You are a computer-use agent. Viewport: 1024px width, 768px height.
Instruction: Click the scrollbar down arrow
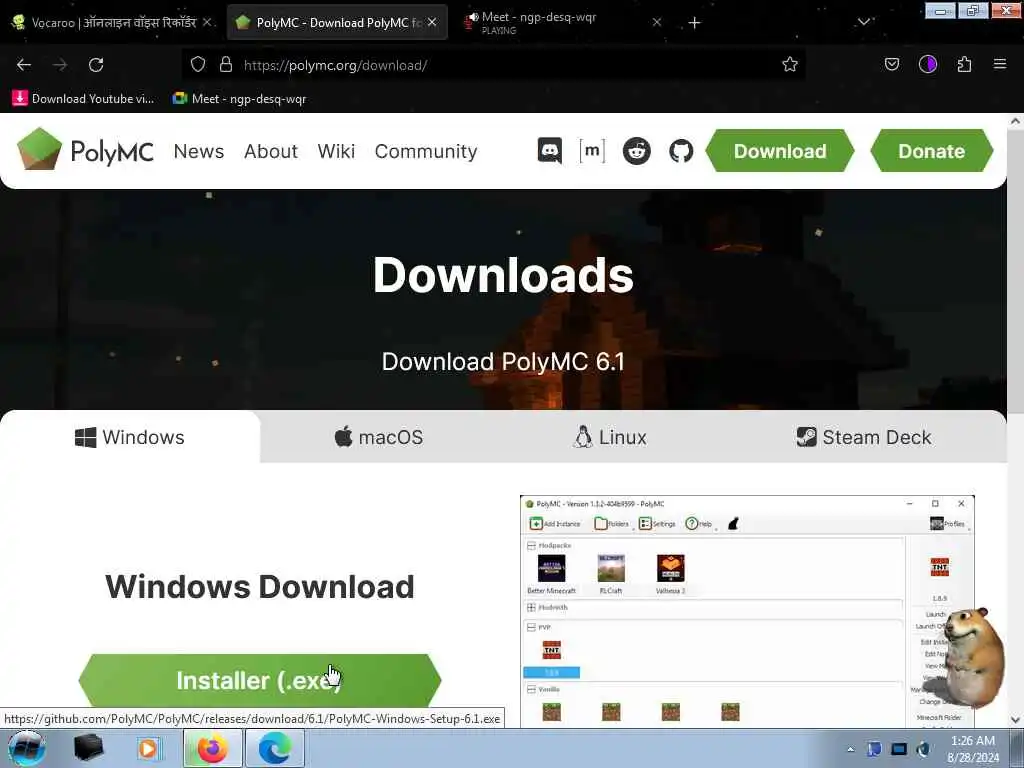1015,720
